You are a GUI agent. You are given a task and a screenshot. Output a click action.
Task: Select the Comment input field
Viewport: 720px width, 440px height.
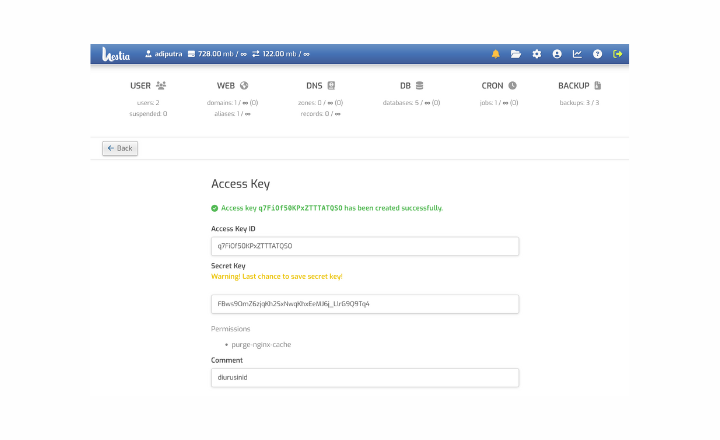pos(365,377)
